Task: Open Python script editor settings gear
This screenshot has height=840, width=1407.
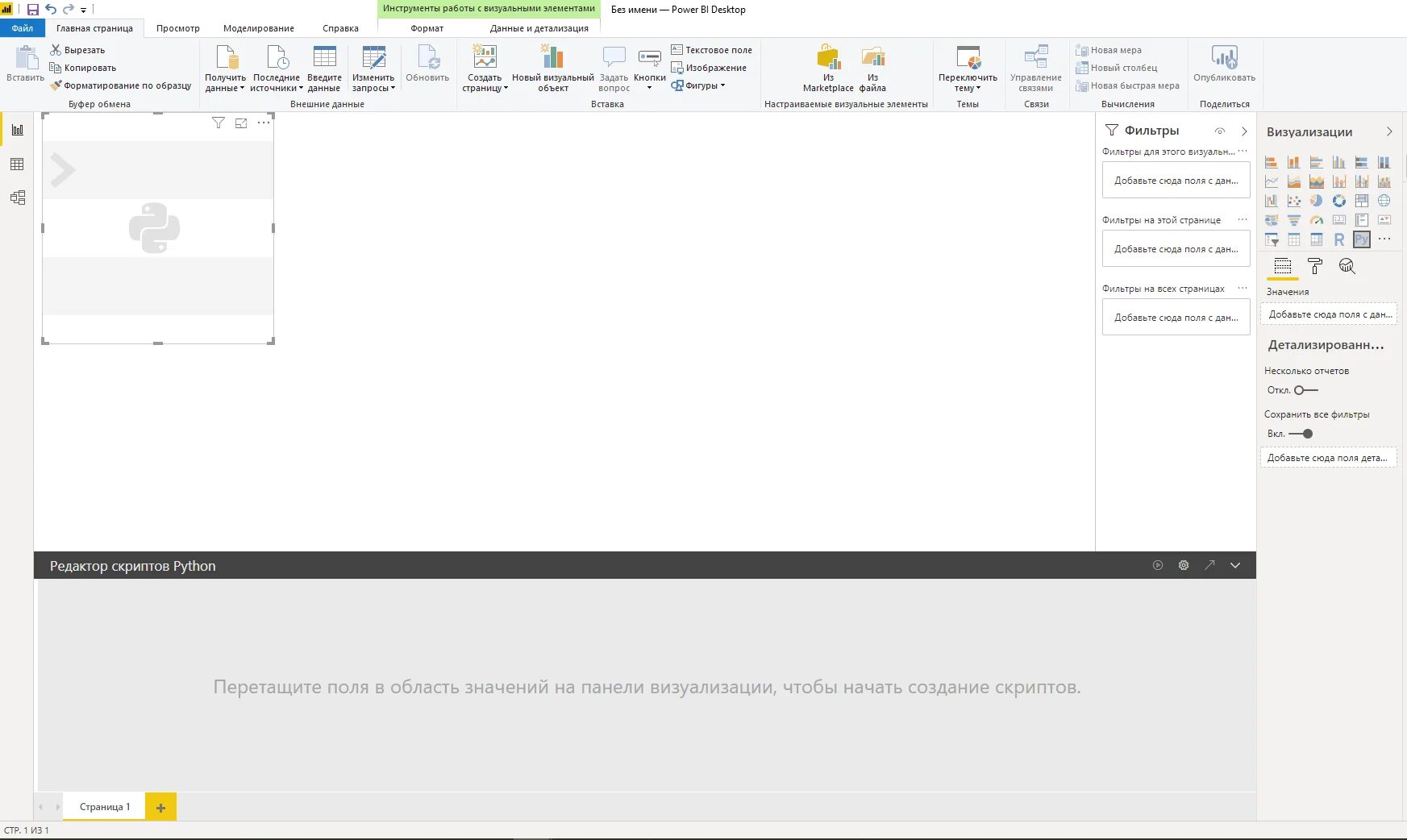Action: click(1184, 565)
